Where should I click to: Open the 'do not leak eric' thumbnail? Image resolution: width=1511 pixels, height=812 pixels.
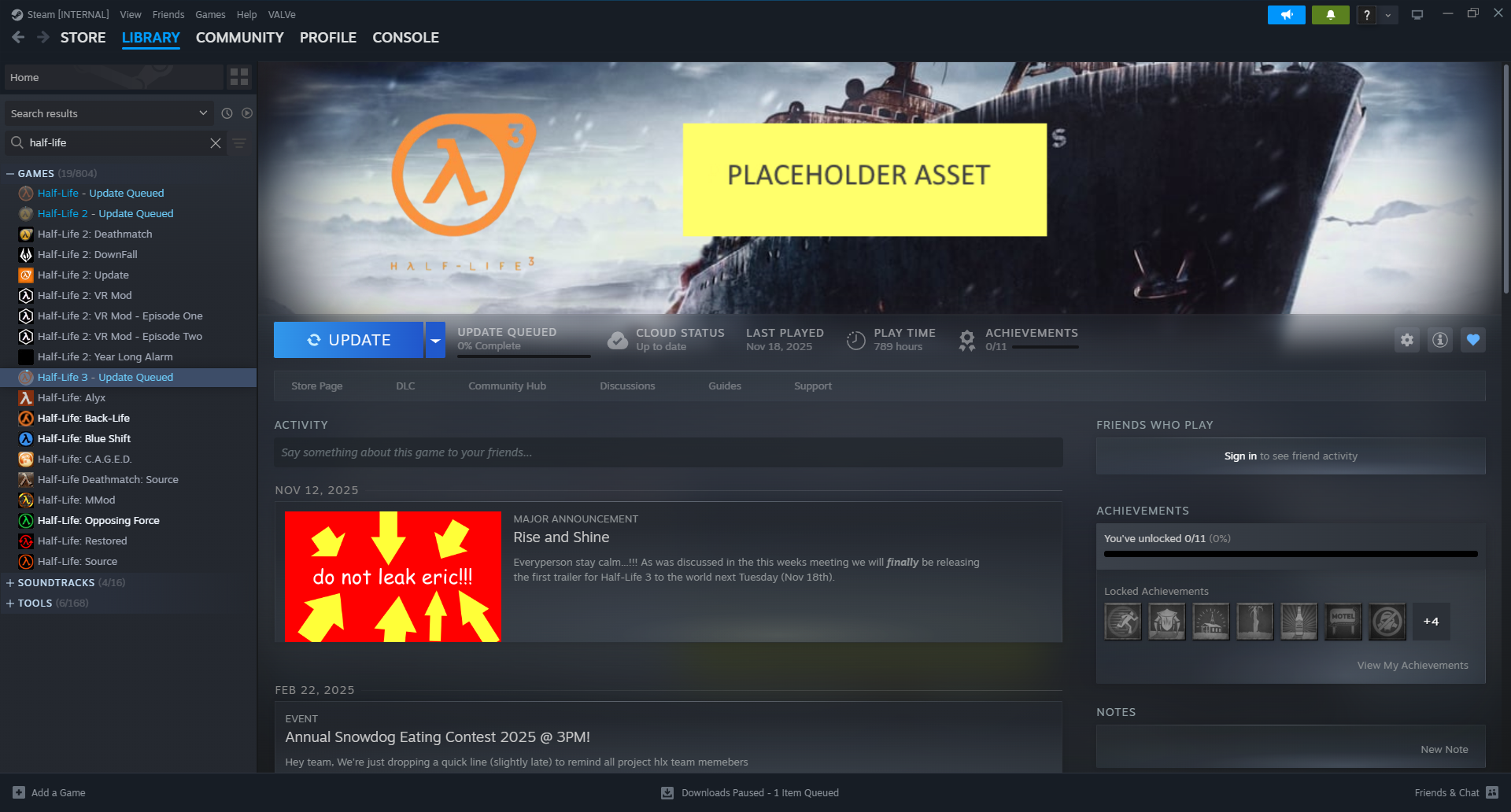pos(393,577)
